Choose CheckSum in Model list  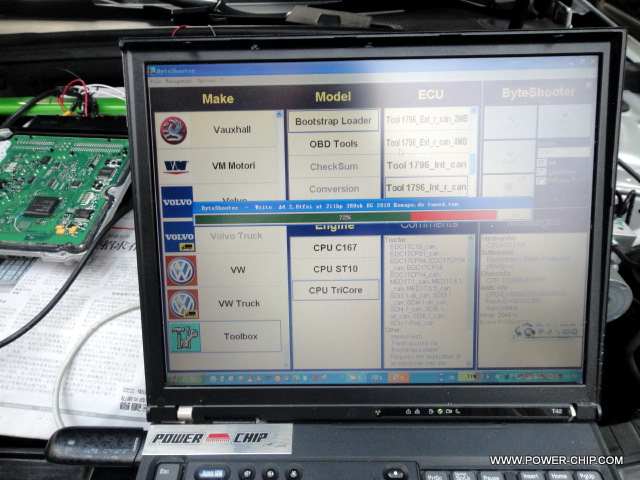pos(334,167)
